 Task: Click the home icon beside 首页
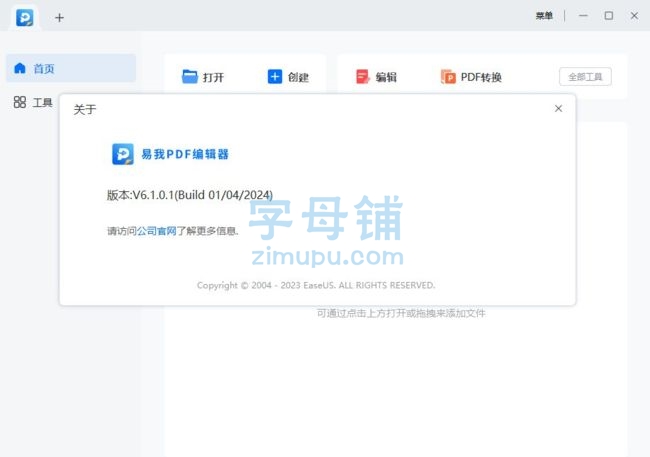pyautogui.click(x=20, y=68)
